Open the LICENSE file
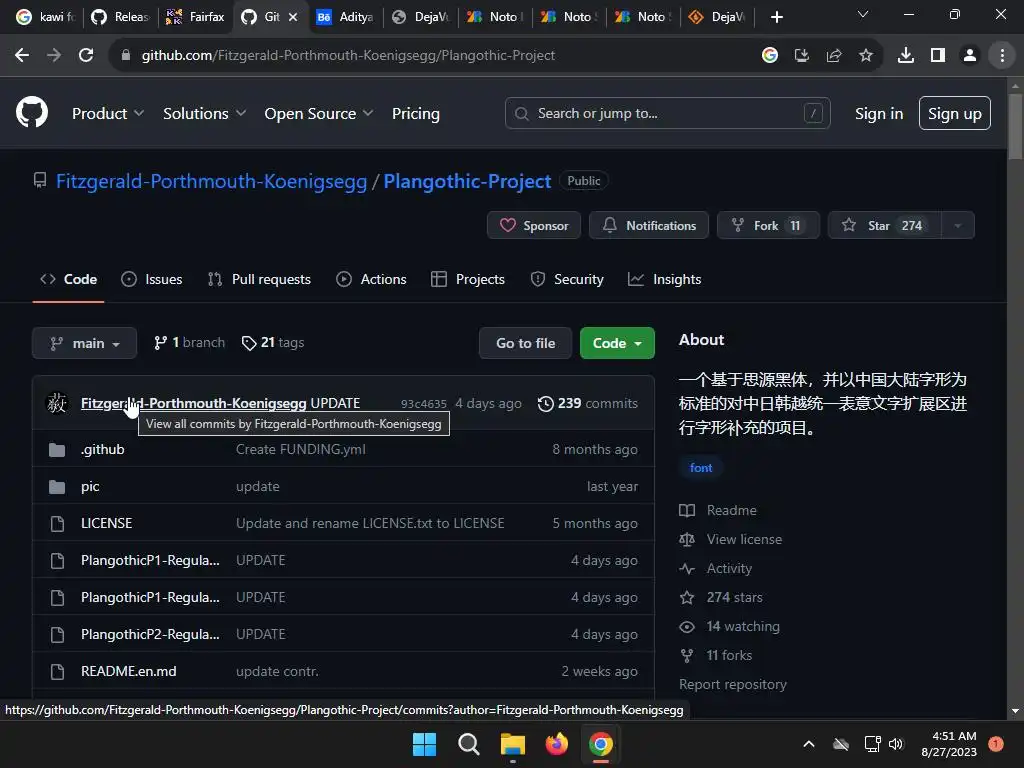Viewport: 1024px width, 768px height. [106, 523]
